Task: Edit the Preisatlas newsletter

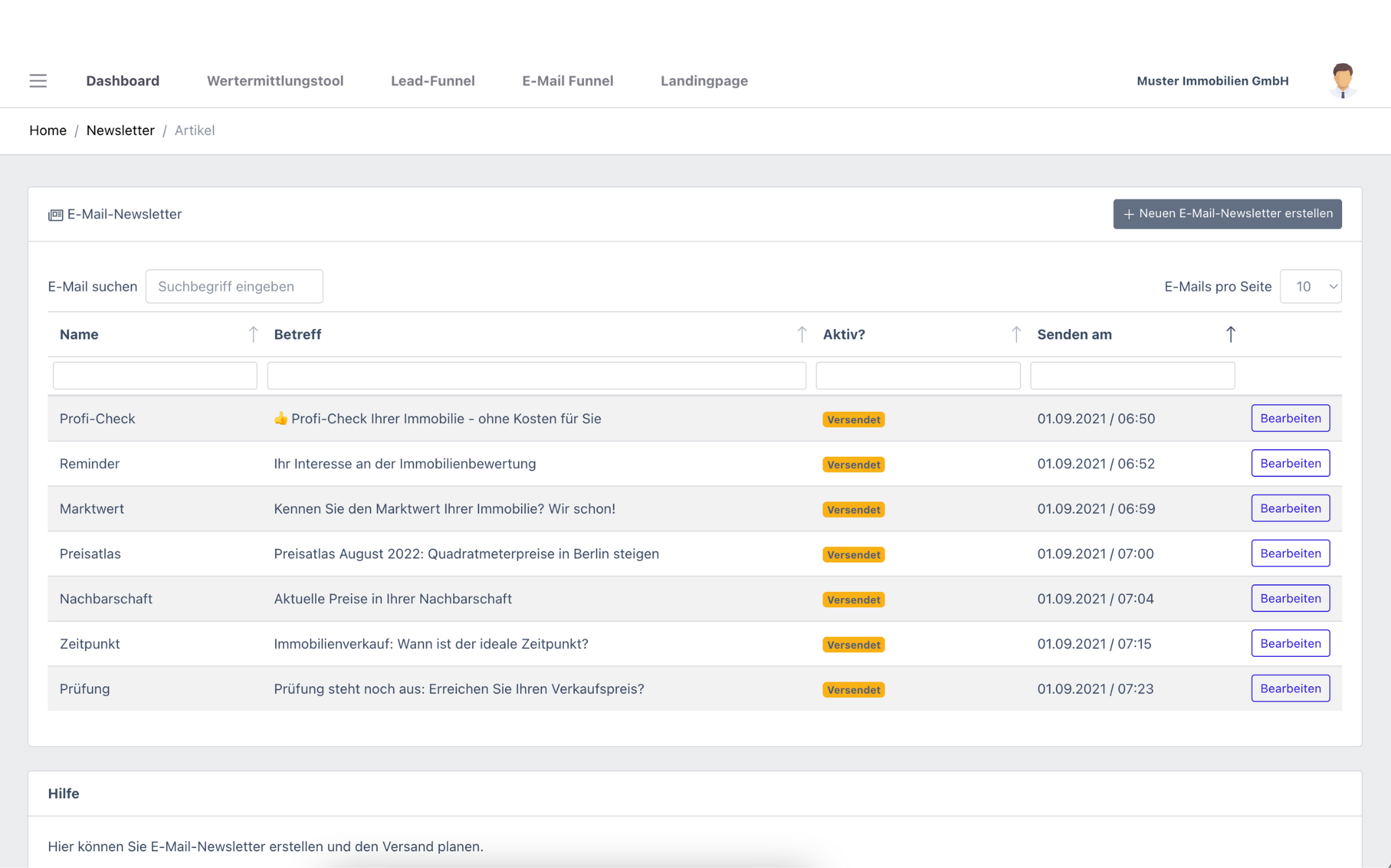Action: coord(1290,553)
